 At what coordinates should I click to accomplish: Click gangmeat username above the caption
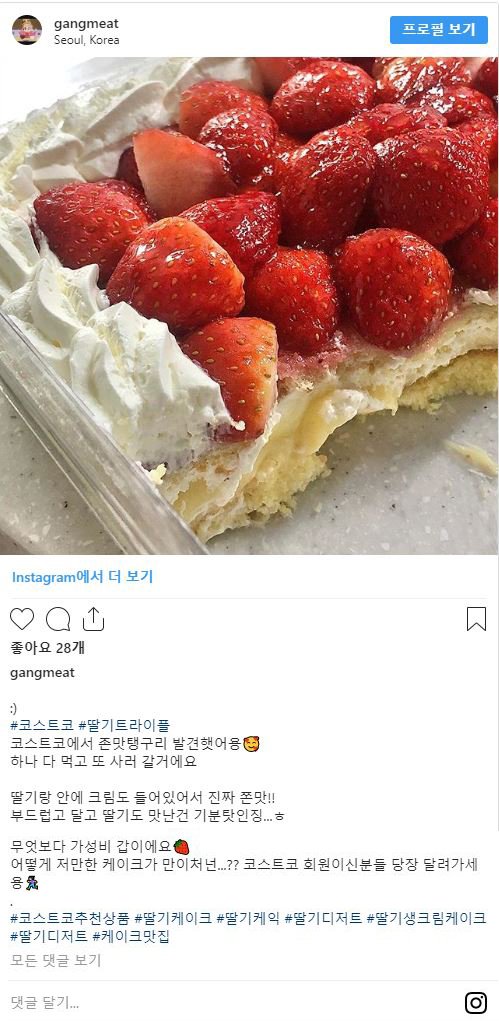(42, 673)
